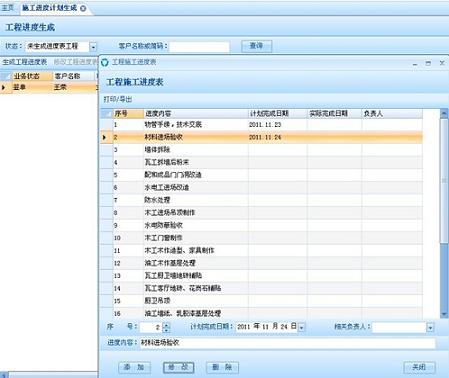This screenshot has width=449, height=378.
Task: Sort by the 序号 column header
Action: [x=128, y=114]
